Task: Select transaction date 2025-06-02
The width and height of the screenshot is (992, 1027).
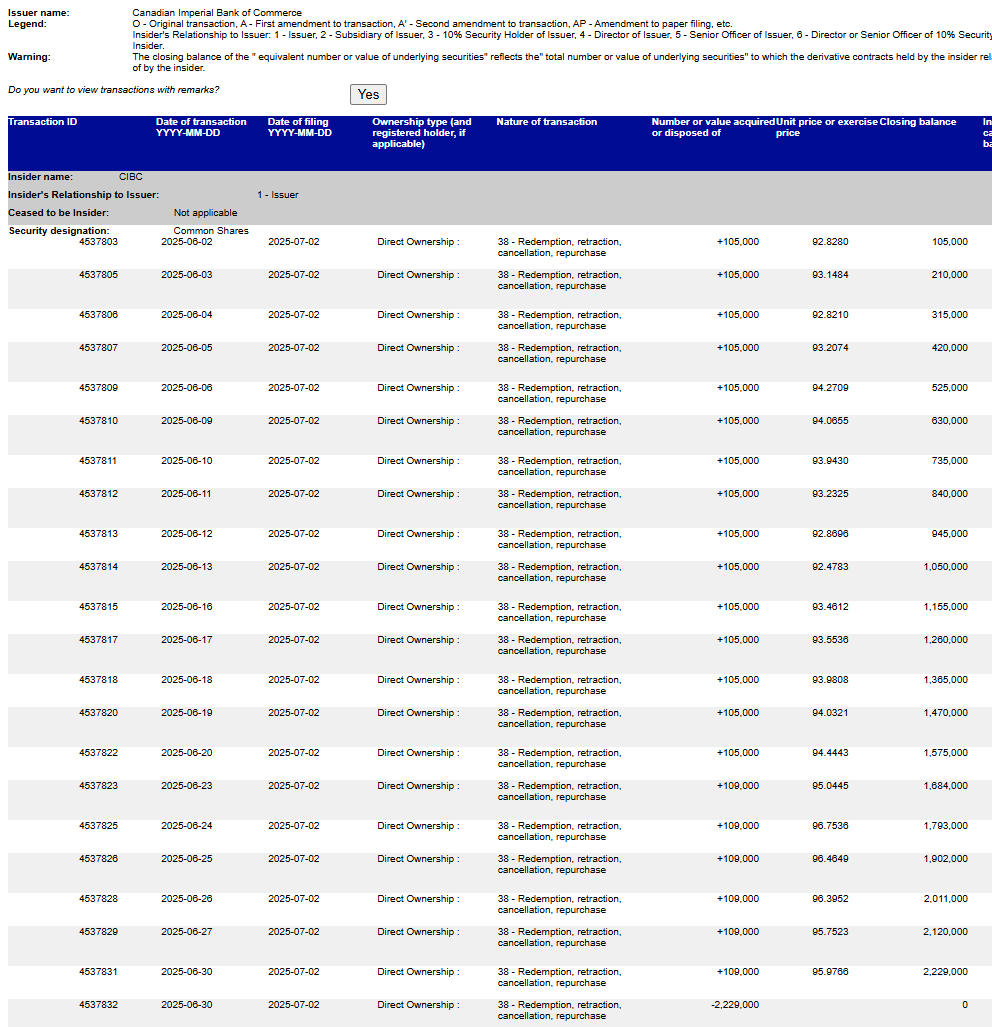Action: point(187,242)
